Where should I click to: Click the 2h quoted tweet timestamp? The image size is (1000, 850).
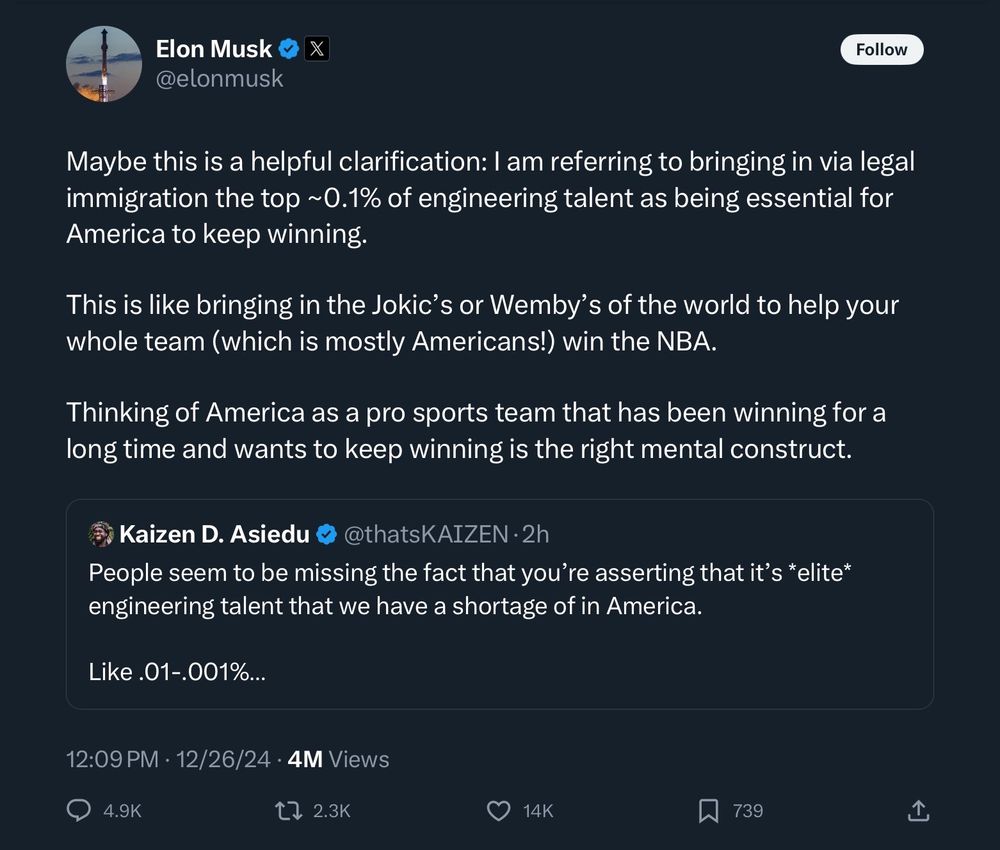click(535, 535)
